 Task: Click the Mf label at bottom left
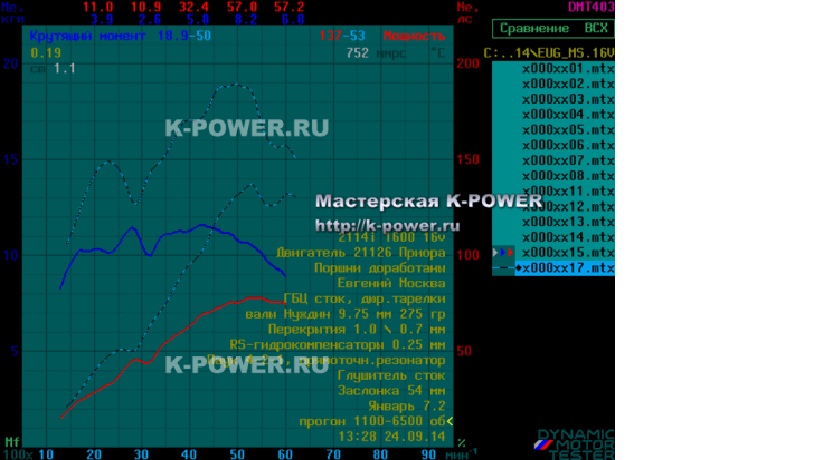12,443
